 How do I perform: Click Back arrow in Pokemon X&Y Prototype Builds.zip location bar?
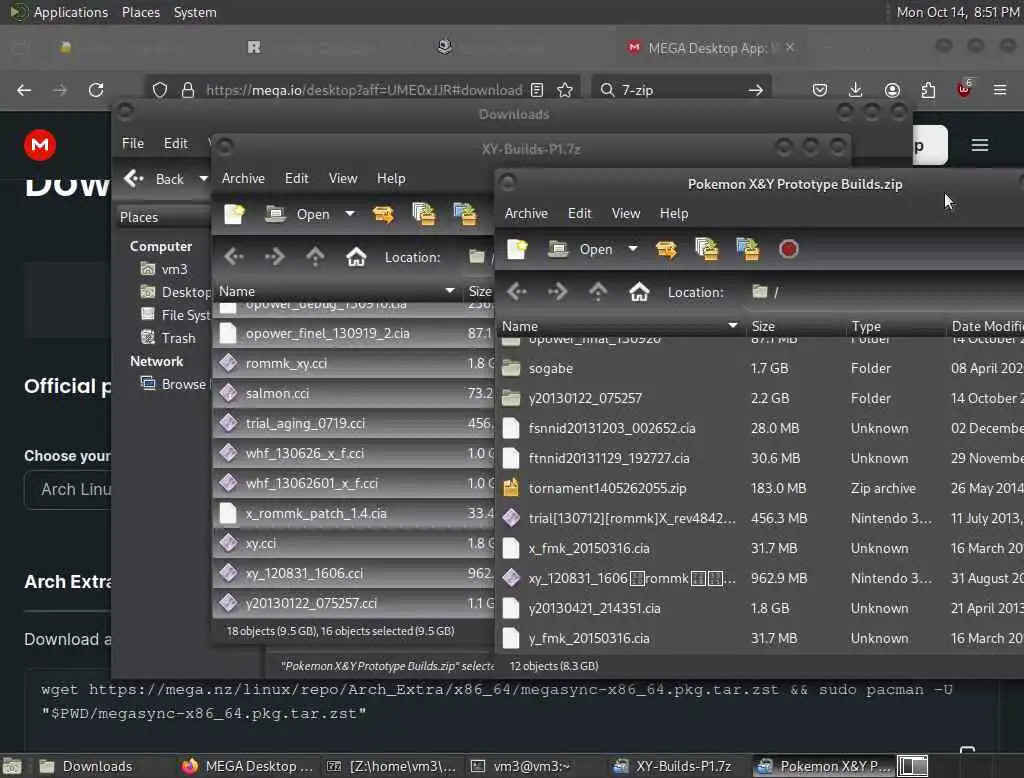pyautogui.click(x=517, y=292)
